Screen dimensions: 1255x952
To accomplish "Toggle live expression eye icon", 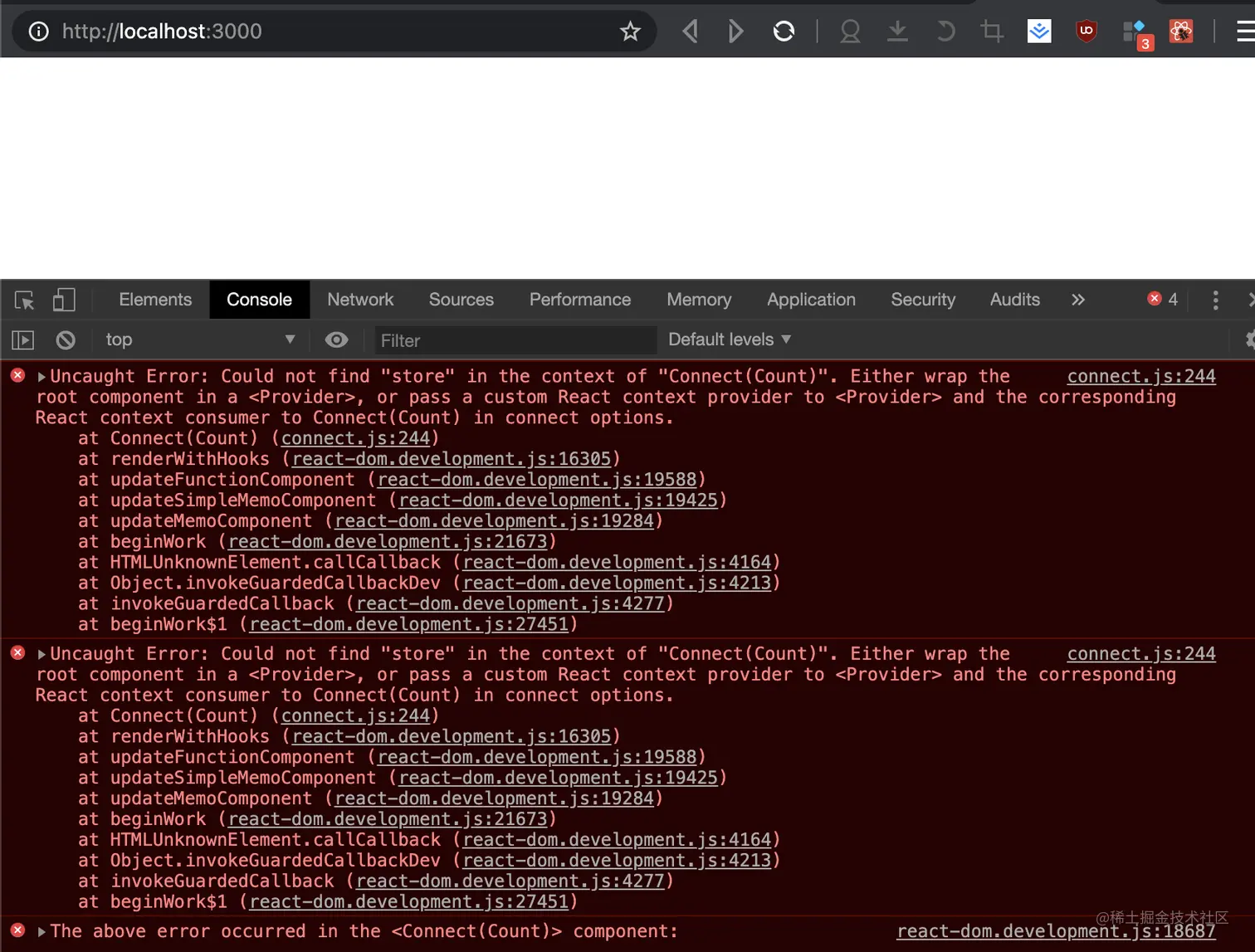I will (x=336, y=339).
